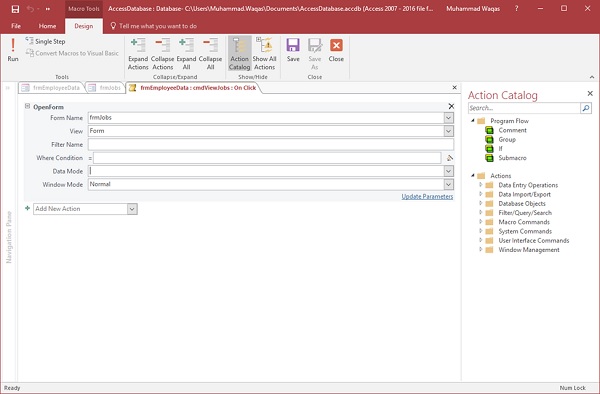Open the Where Condition expression builder
Screen dimensions: 600x394
[450, 158]
